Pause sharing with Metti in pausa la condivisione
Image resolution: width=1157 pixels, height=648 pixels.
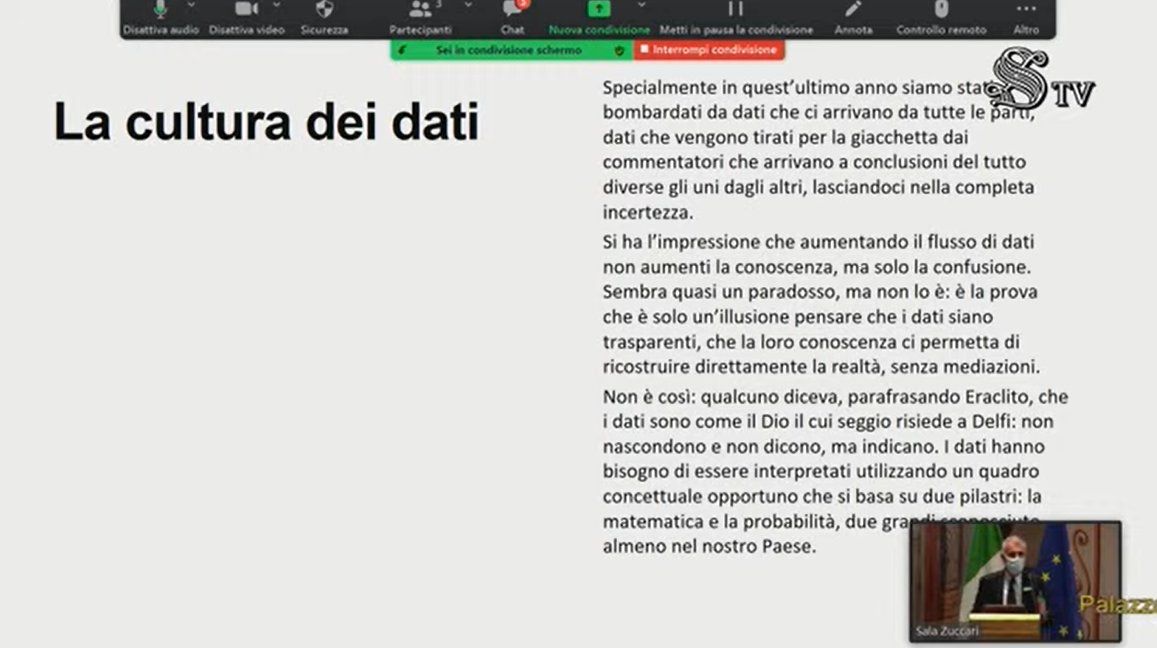[x=736, y=18]
